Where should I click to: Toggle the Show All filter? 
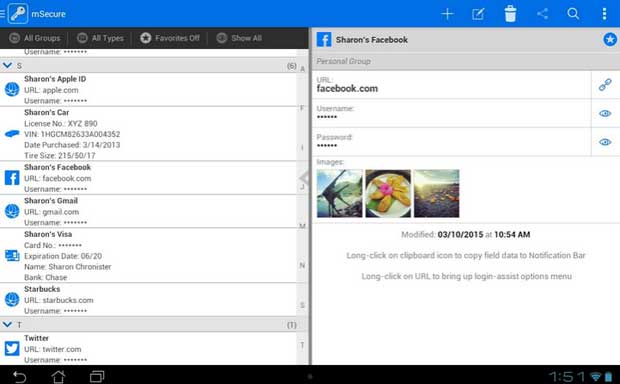tap(239, 38)
